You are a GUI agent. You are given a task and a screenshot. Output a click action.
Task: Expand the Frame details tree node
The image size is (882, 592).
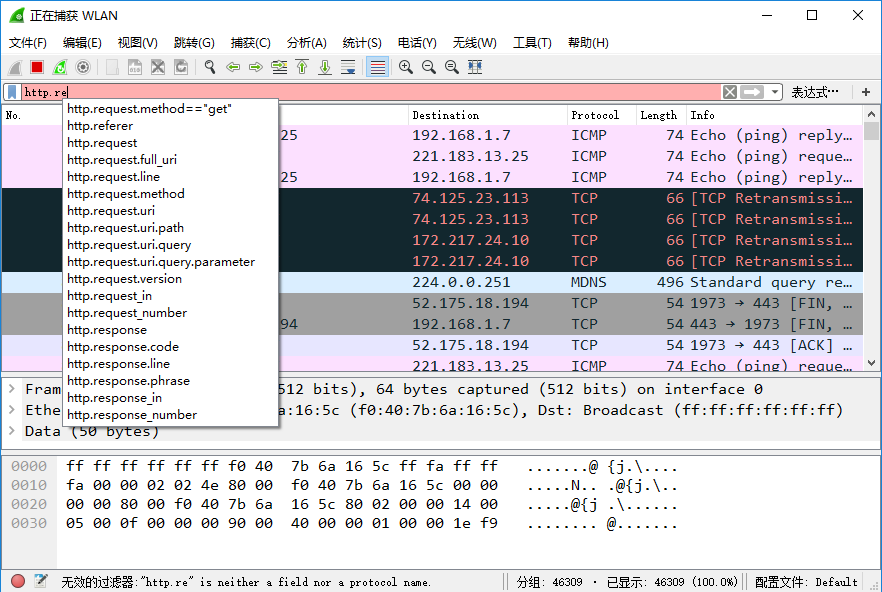[12, 389]
